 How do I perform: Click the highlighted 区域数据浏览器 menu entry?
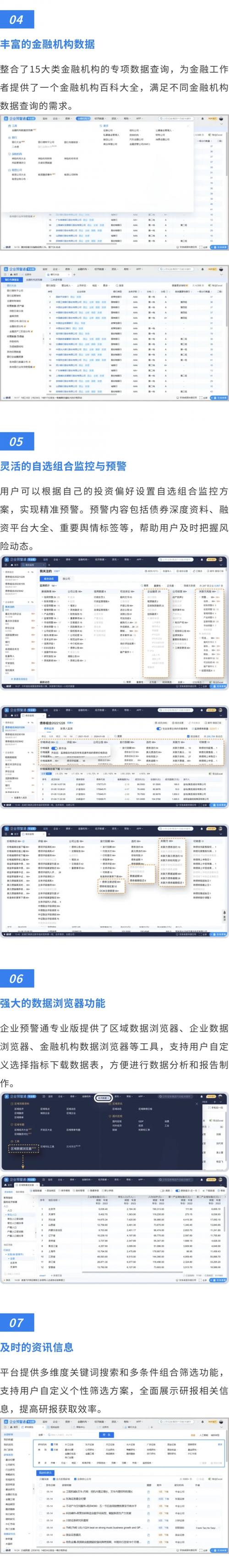(24, 1147)
